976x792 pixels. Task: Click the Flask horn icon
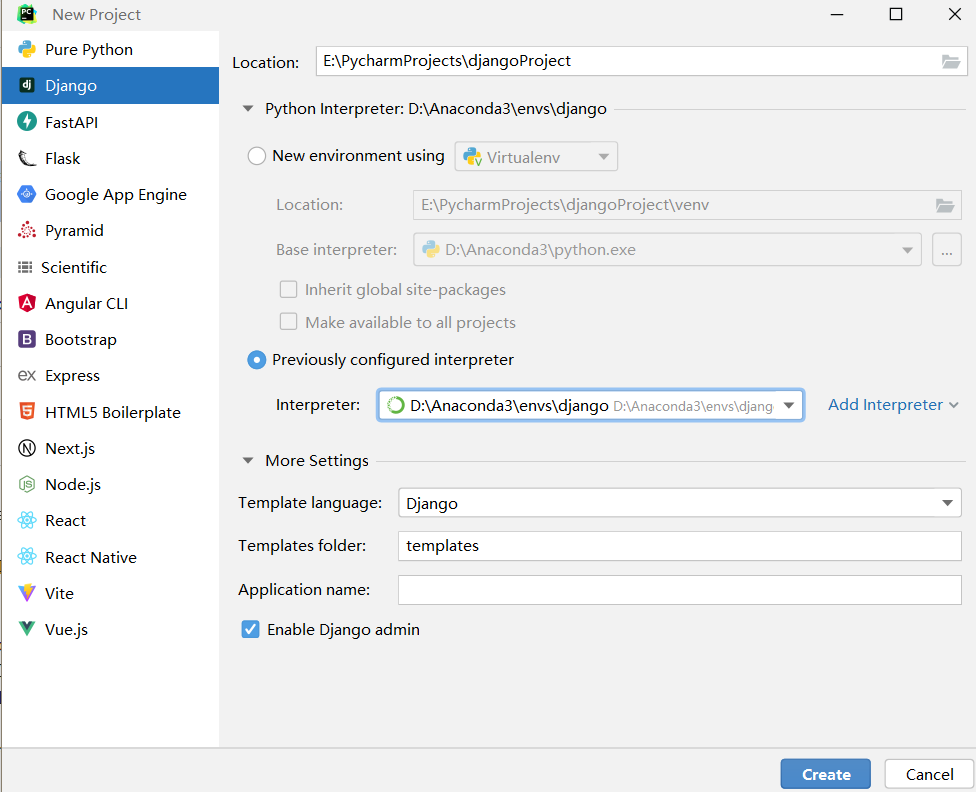click(27, 158)
